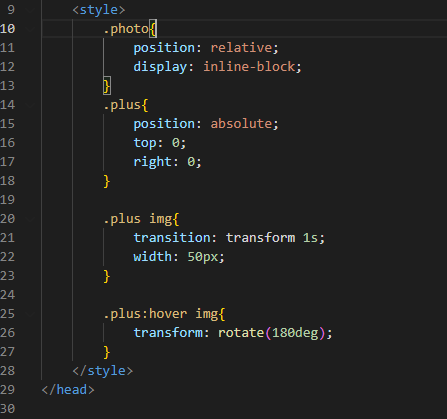The width and height of the screenshot is (447, 419).
Task: Select line number 24 in the gutter
Action: point(7,295)
